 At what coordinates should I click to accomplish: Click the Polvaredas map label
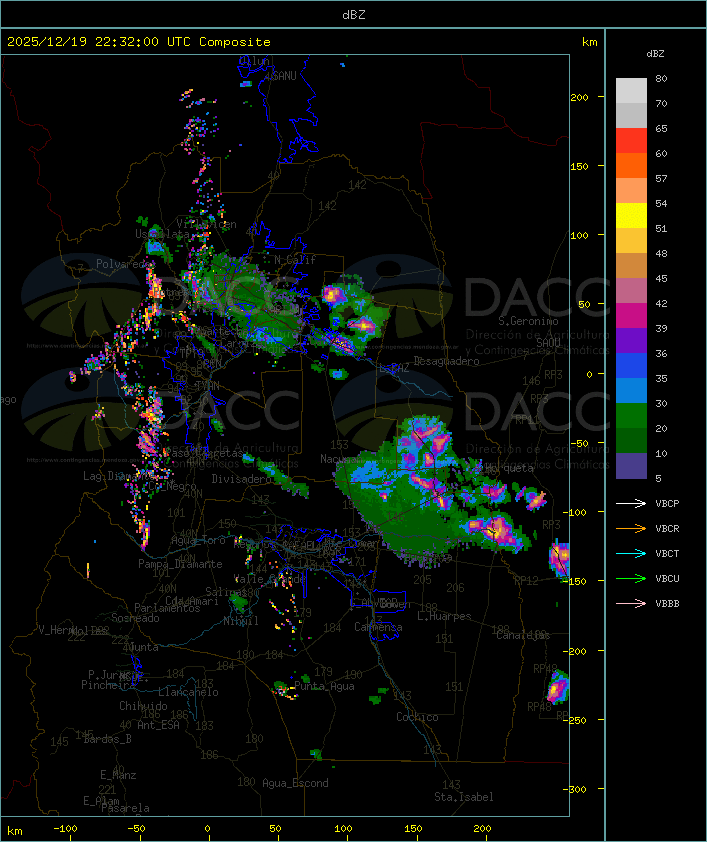pyautogui.click(x=124, y=264)
